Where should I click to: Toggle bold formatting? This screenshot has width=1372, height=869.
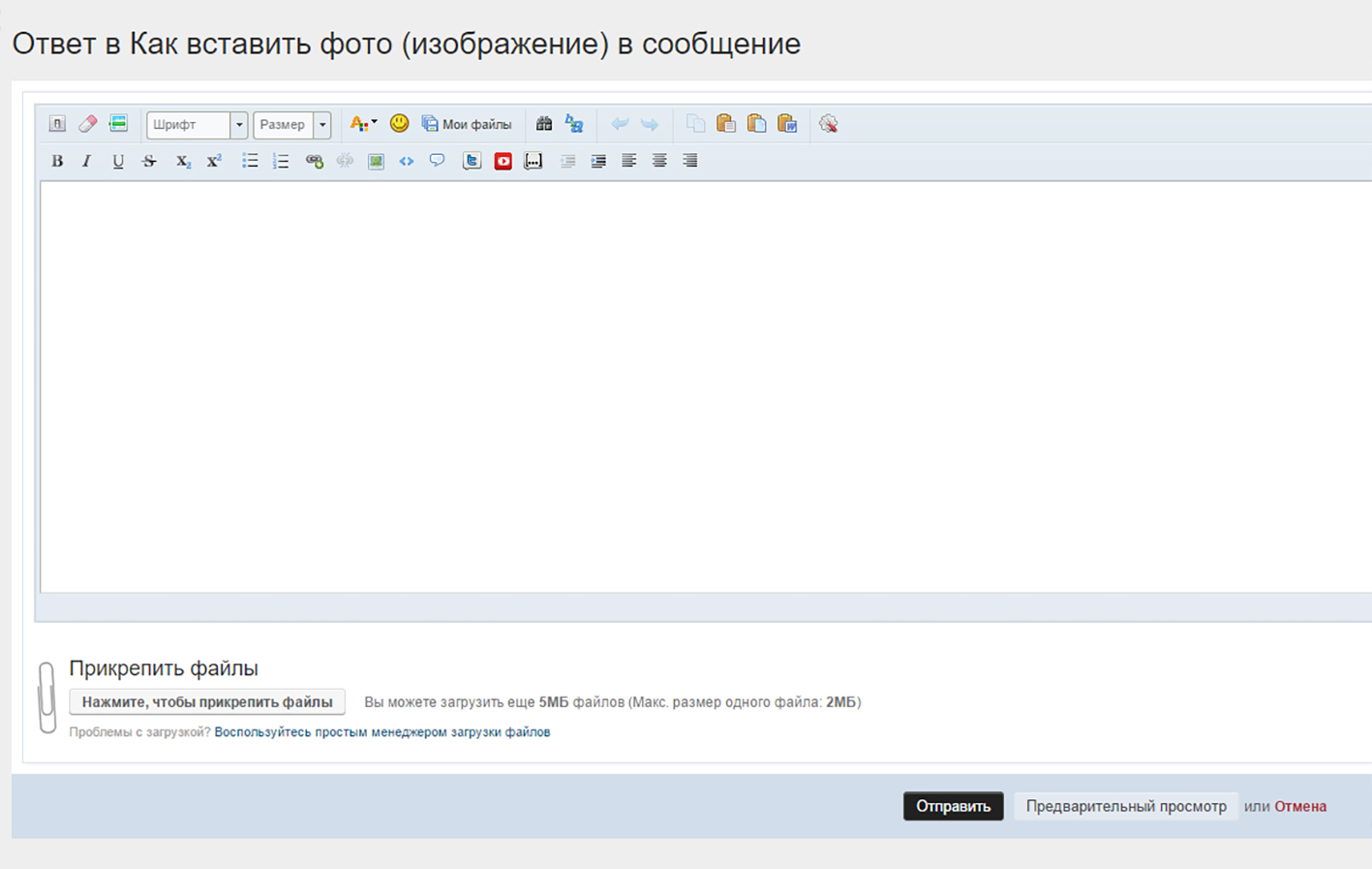57,162
